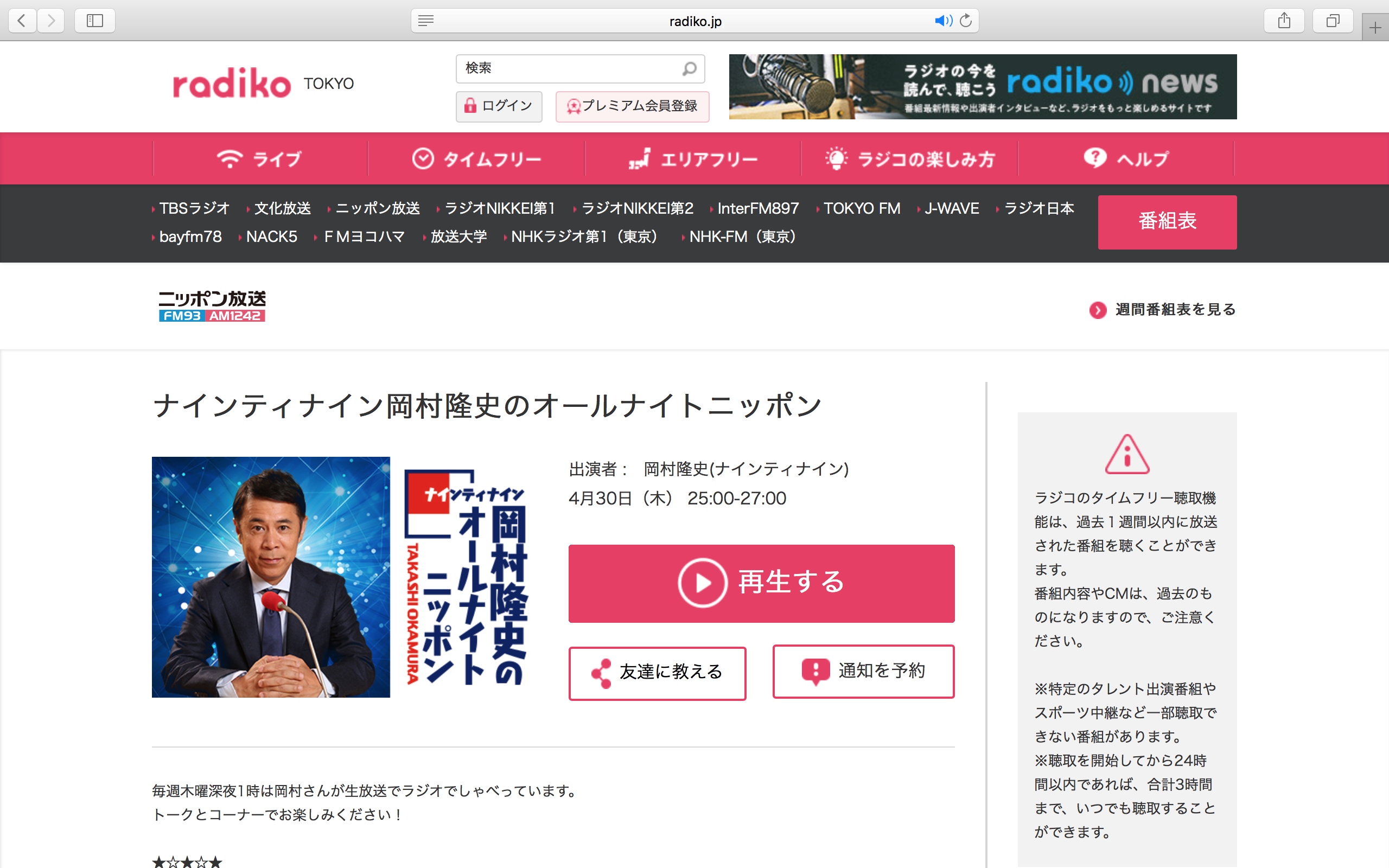1389x868 pixels.
Task: Open the Reader view icon in address bar
Action: click(426, 21)
